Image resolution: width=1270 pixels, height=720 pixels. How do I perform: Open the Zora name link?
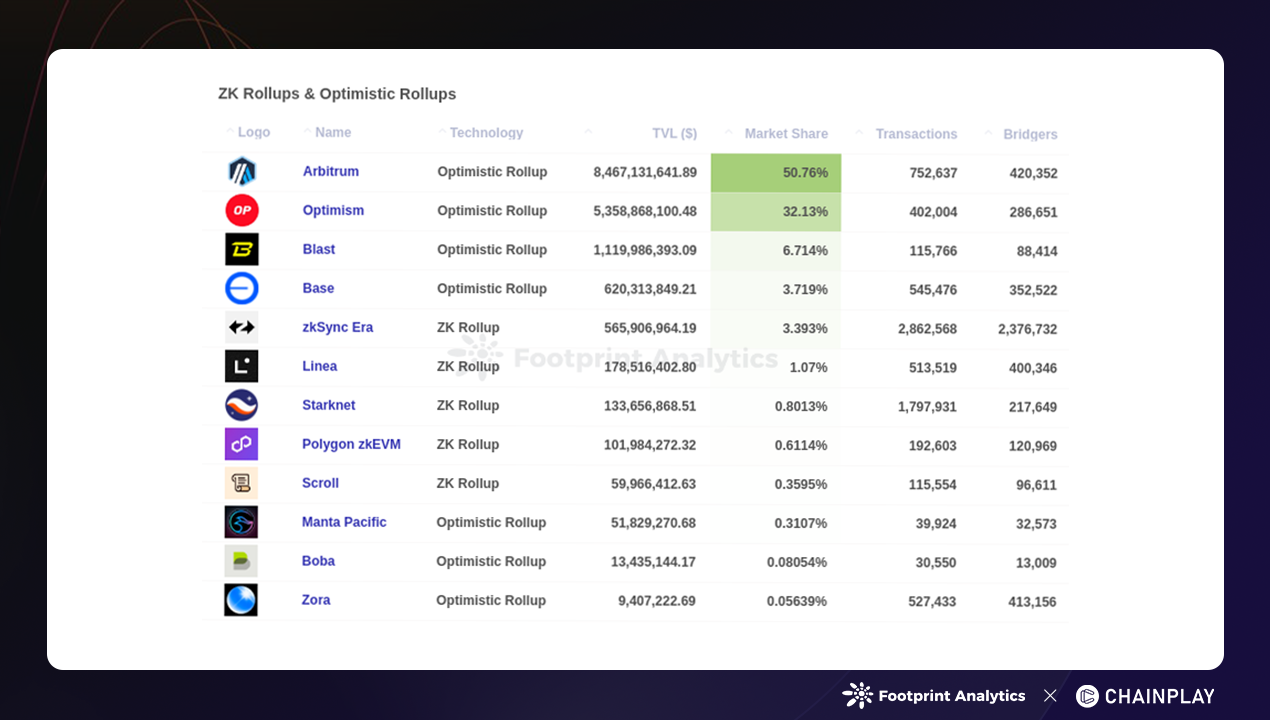[x=316, y=600]
